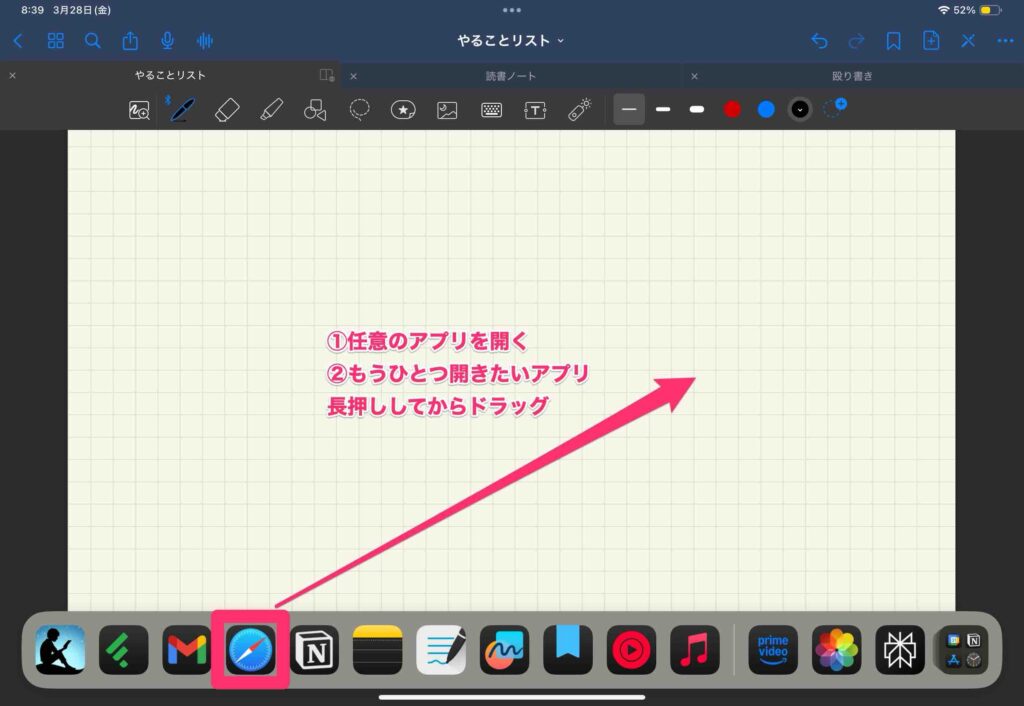Open Safari from the dock
This screenshot has height=706, width=1024.
[250, 650]
